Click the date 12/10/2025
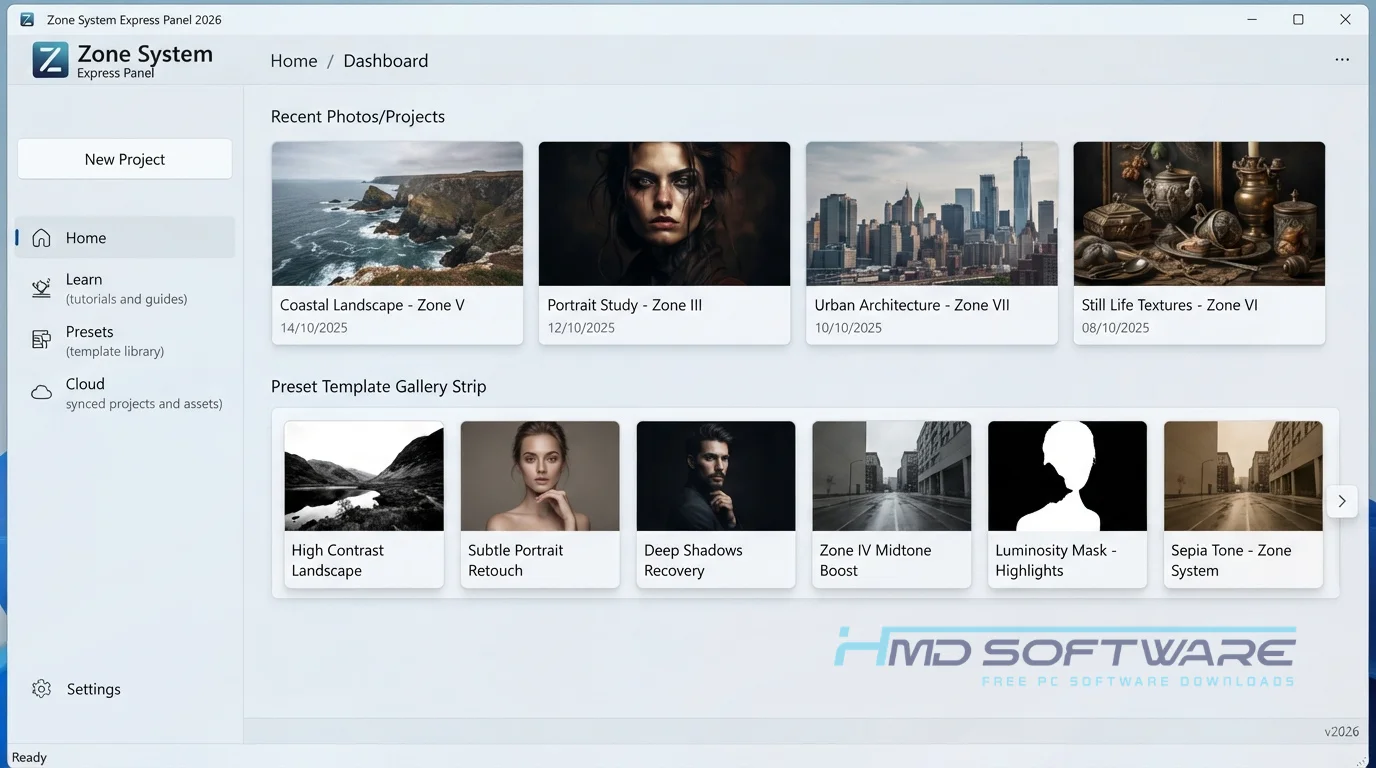This screenshot has width=1376, height=768. 581,328
